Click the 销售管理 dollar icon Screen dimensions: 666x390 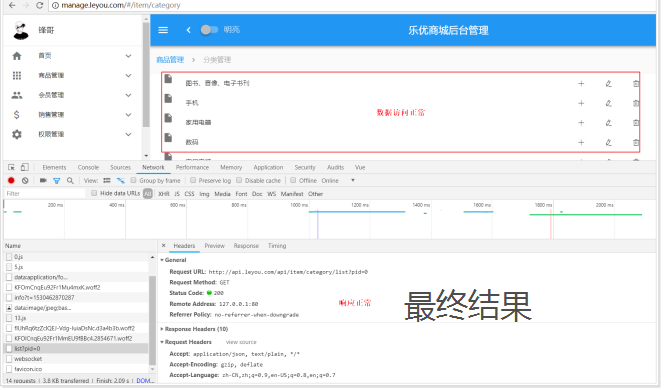point(17,115)
